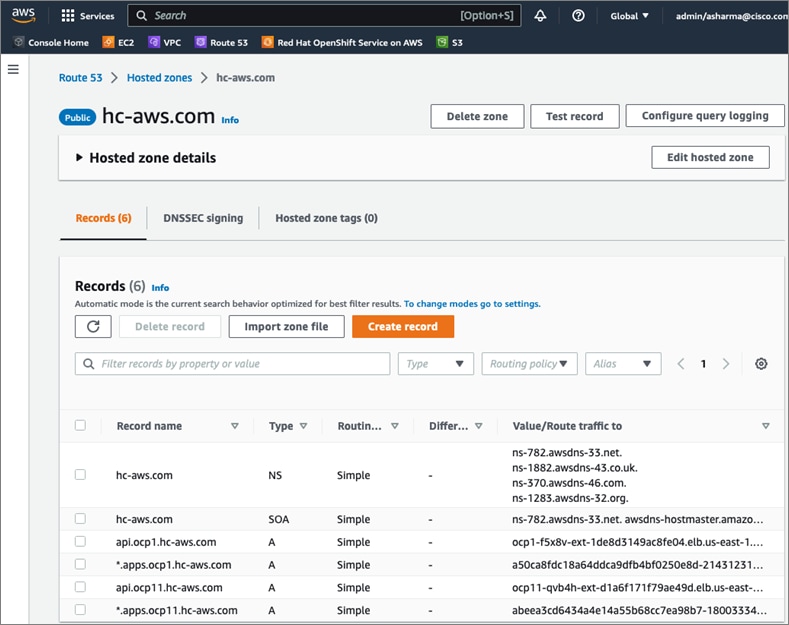789x625 pixels.
Task: Sort by Routing policy column arrow
Action: tap(395, 426)
